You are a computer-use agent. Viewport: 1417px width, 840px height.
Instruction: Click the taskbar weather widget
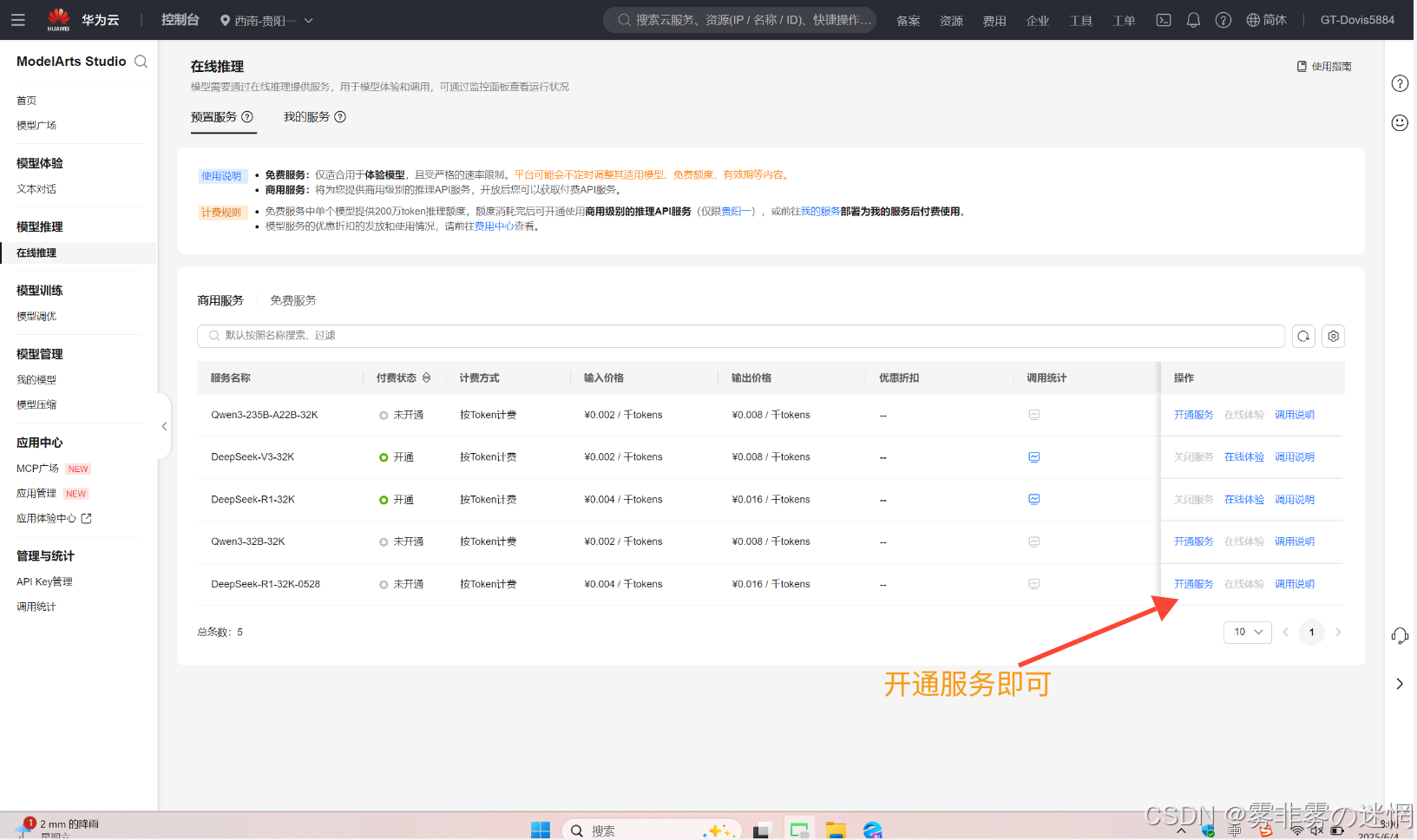point(59,827)
